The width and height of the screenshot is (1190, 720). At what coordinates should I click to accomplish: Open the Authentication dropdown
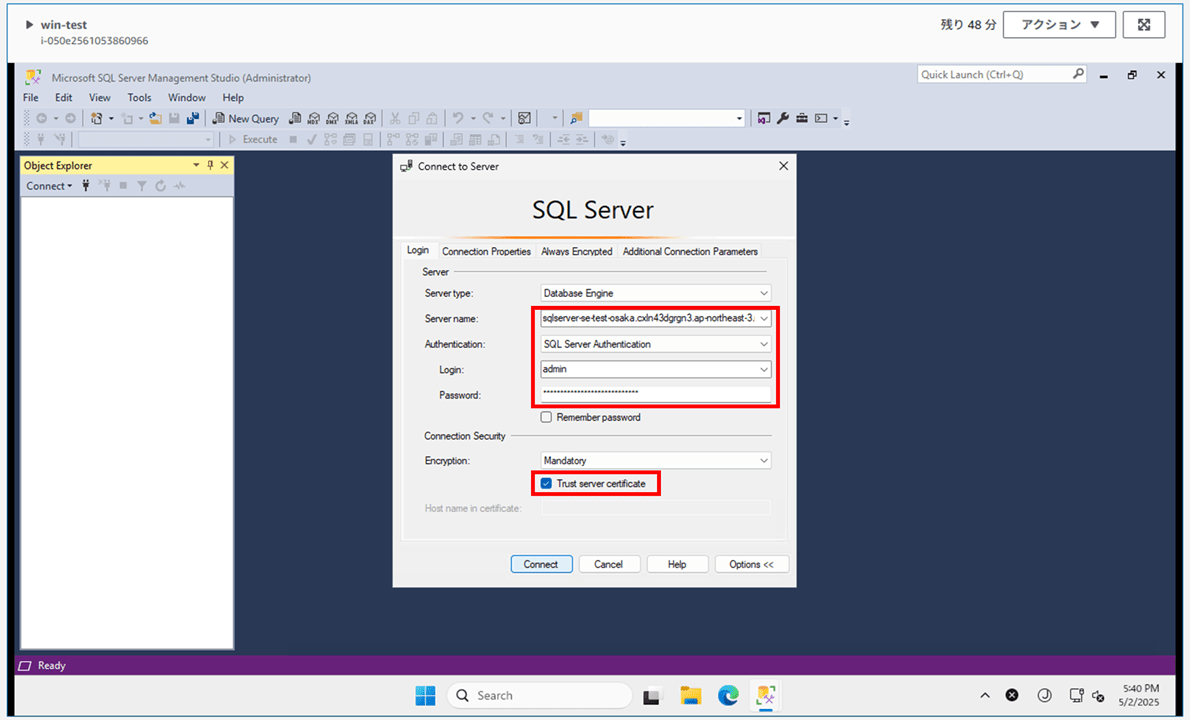point(763,344)
